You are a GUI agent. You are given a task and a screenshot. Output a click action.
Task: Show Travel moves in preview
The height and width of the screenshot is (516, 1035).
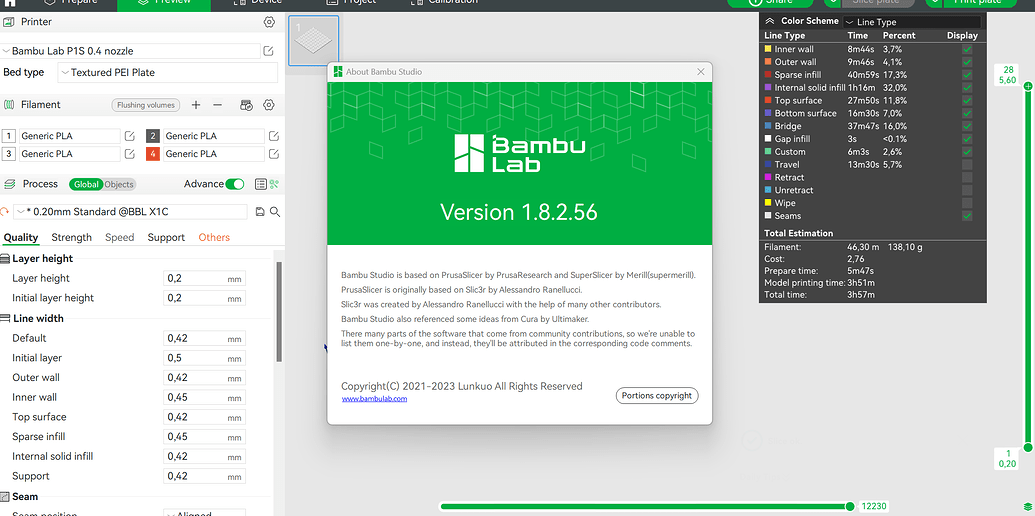[x=967, y=164]
